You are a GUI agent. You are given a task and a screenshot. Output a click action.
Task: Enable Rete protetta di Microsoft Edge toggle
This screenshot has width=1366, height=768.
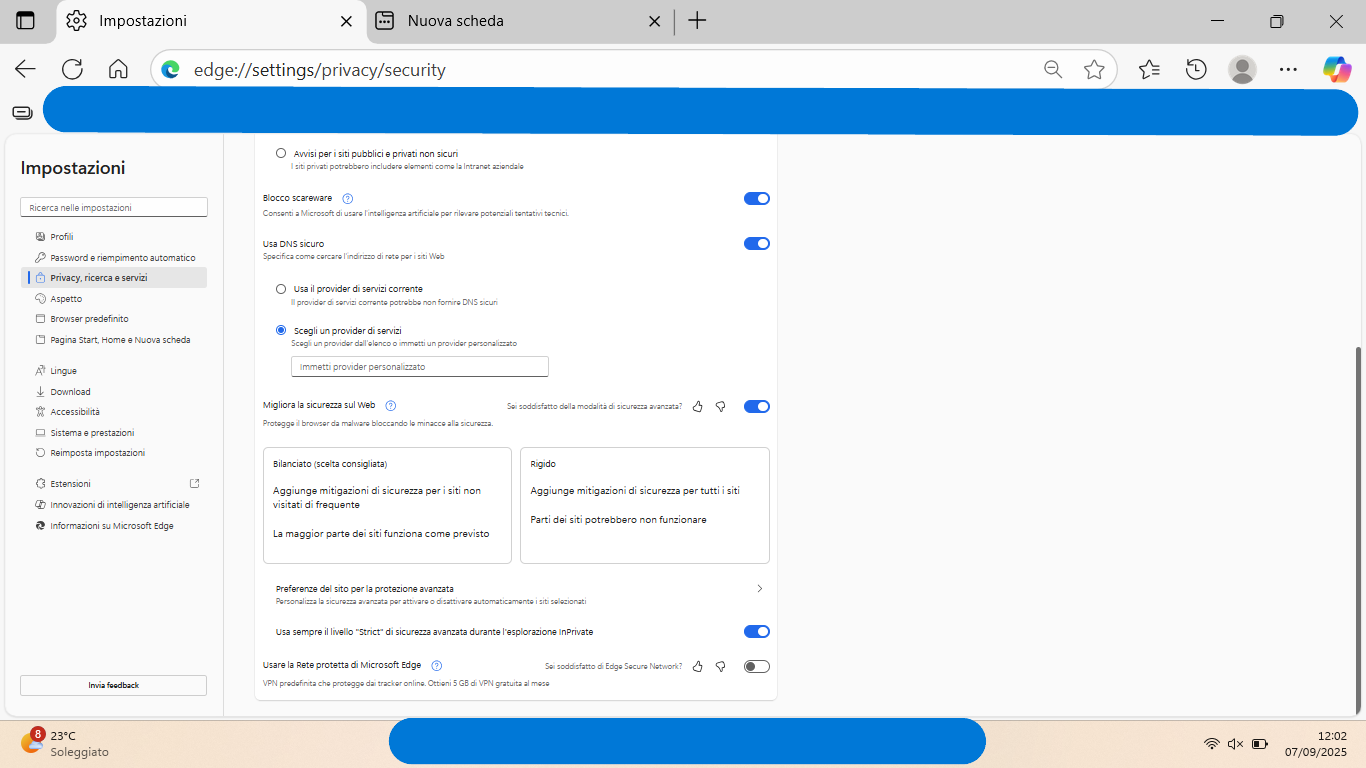click(x=757, y=666)
